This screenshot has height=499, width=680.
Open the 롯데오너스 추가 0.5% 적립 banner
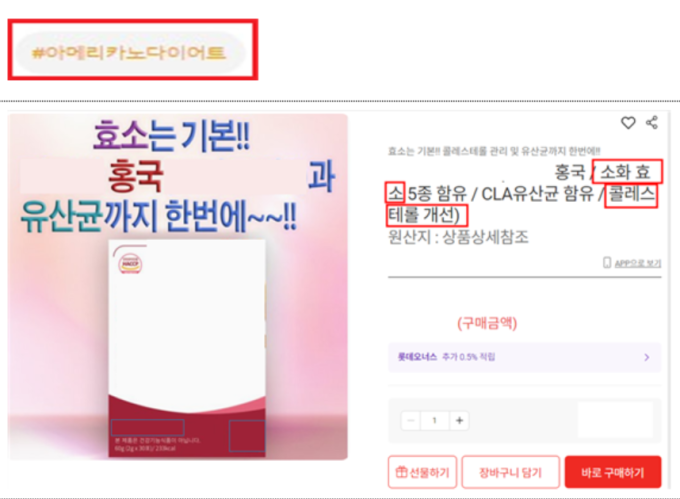pyautogui.click(x=524, y=357)
